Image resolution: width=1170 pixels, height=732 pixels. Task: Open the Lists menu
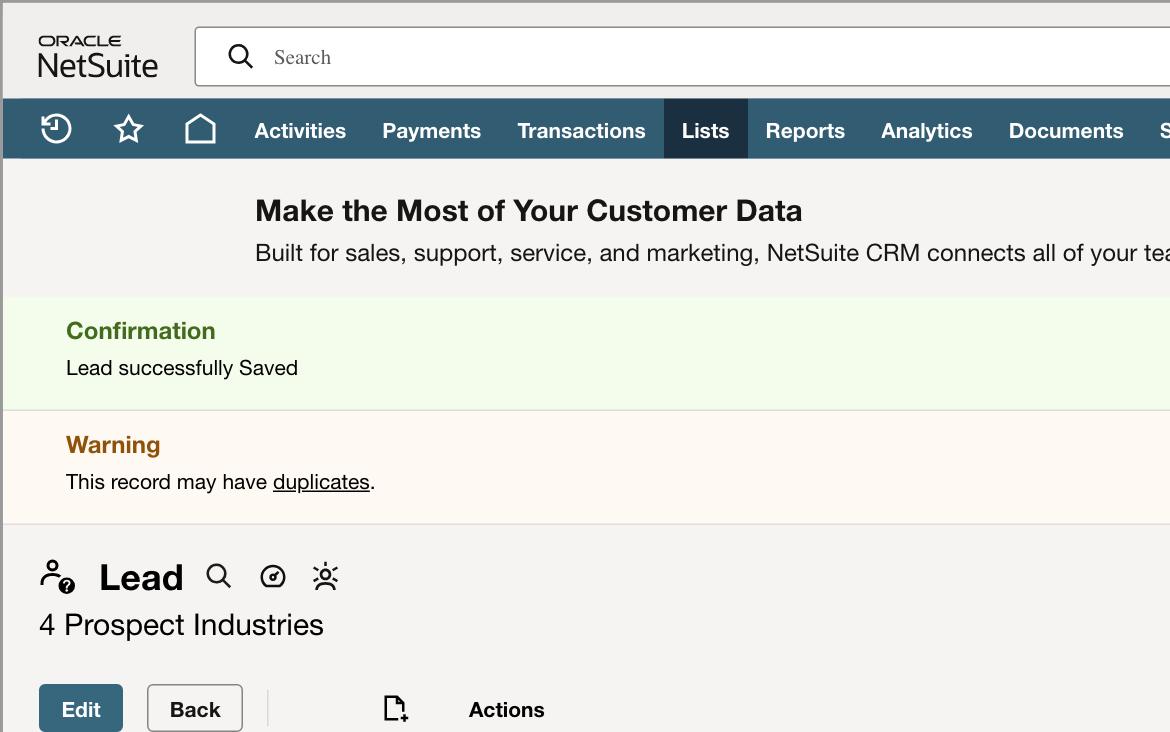pyautogui.click(x=705, y=131)
